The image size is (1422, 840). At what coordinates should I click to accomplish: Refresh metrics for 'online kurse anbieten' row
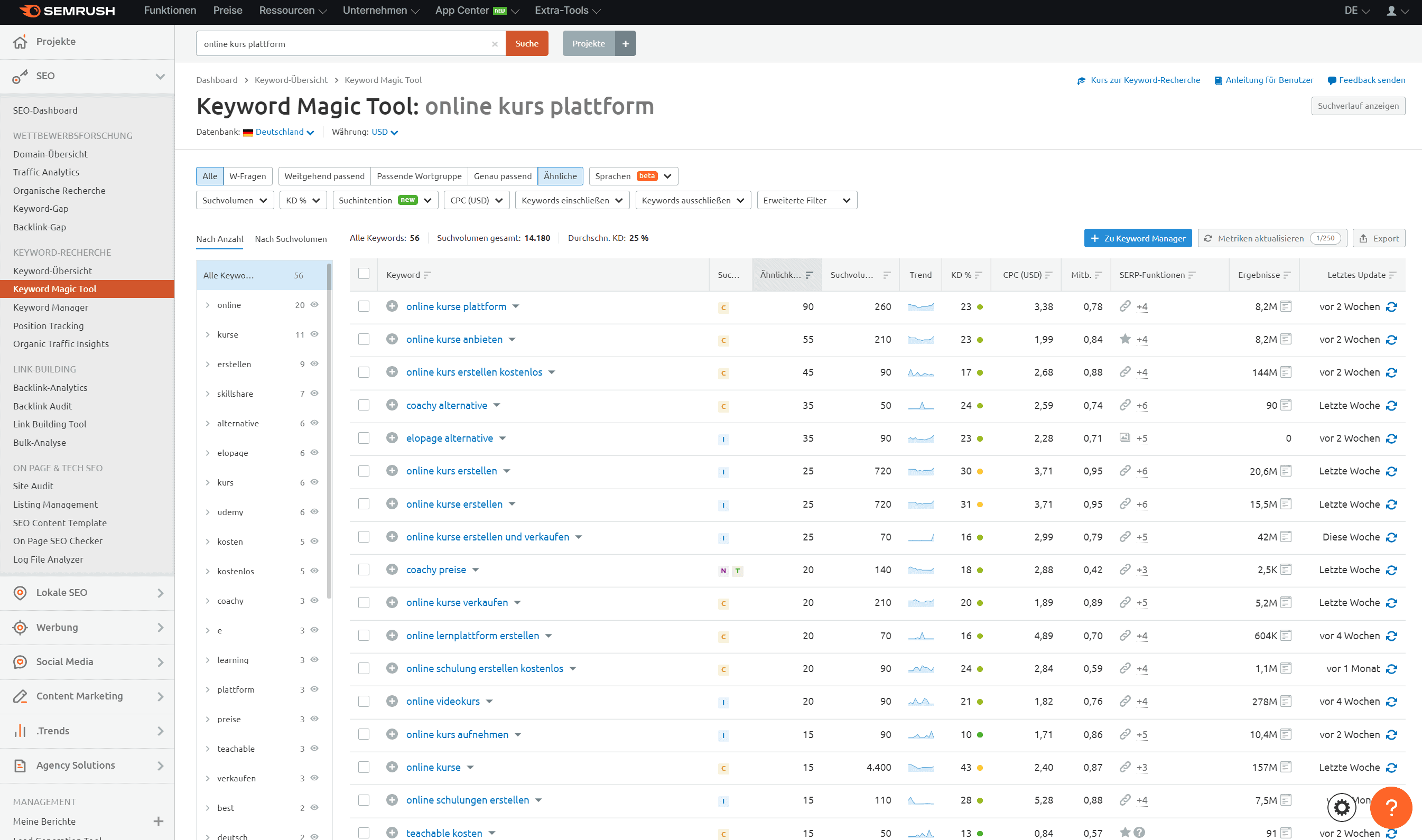click(1391, 340)
